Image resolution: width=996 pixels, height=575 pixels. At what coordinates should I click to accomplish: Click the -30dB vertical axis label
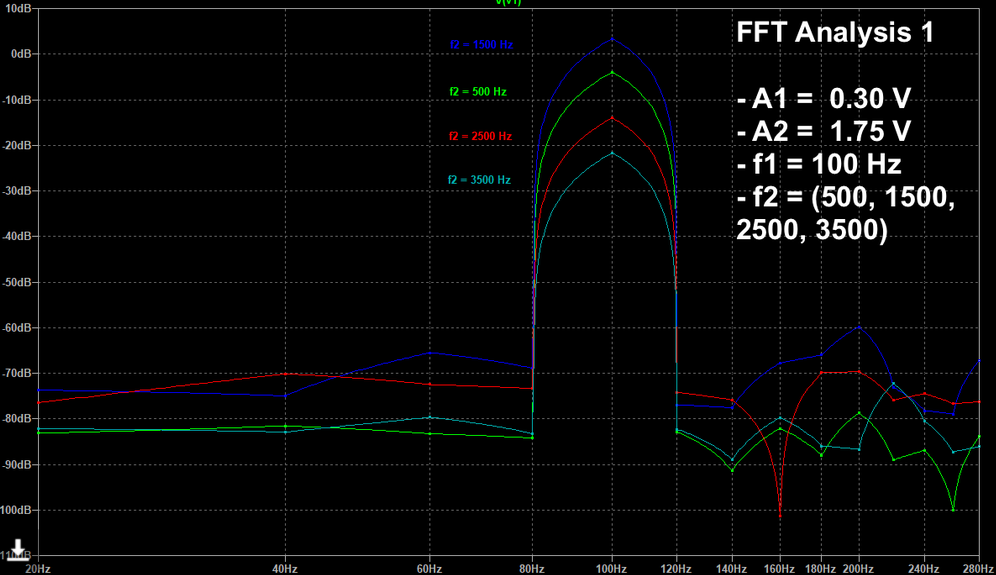(17, 191)
